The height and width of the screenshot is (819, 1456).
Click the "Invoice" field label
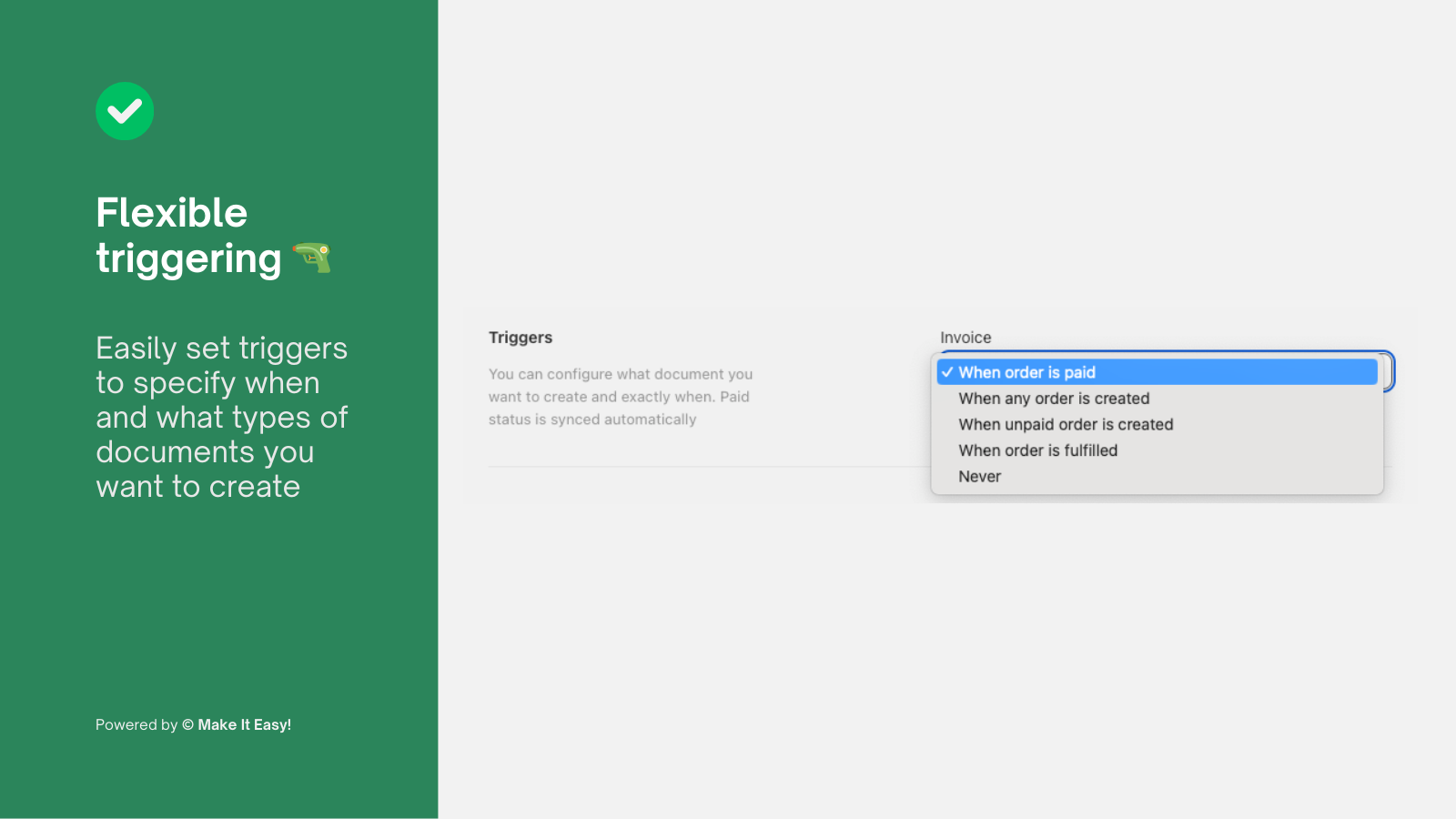(966, 338)
